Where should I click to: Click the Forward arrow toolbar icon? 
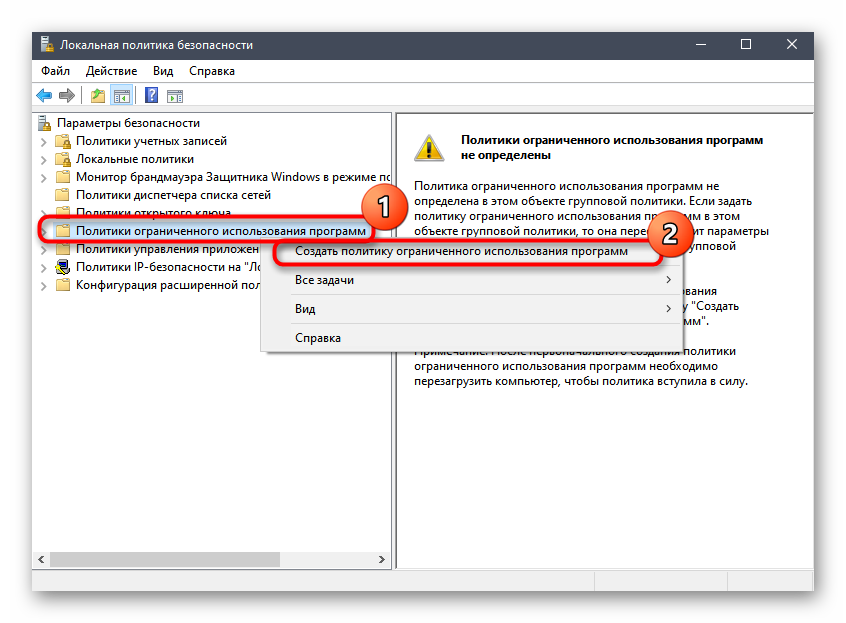point(67,96)
